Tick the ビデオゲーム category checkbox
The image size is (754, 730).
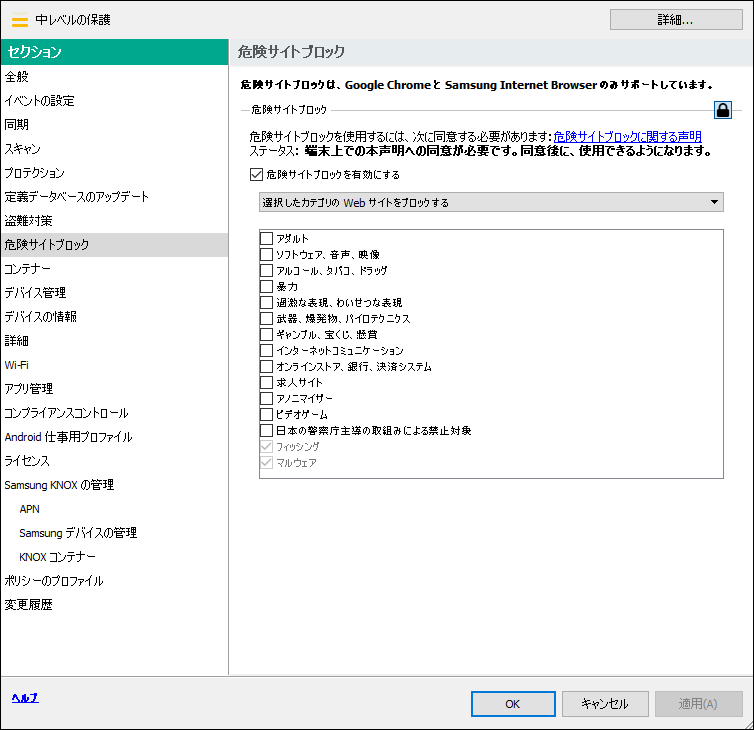point(266,415)
